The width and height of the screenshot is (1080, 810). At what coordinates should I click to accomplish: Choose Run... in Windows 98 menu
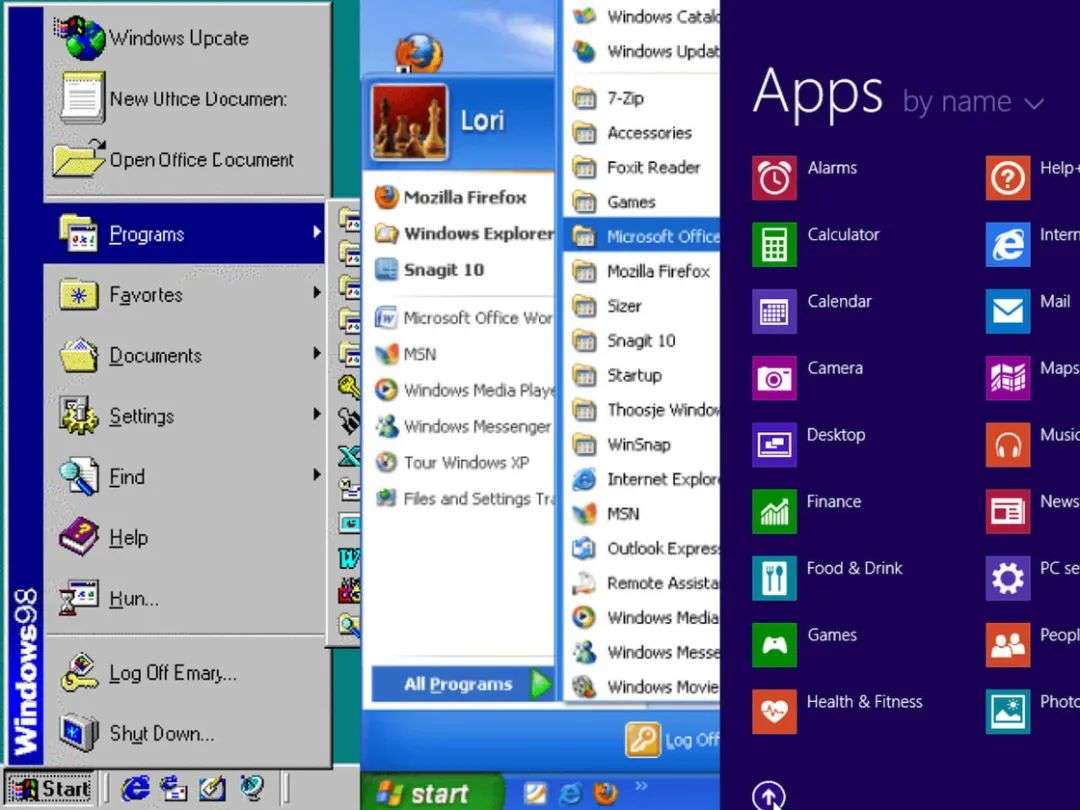[x=186, y=598]
